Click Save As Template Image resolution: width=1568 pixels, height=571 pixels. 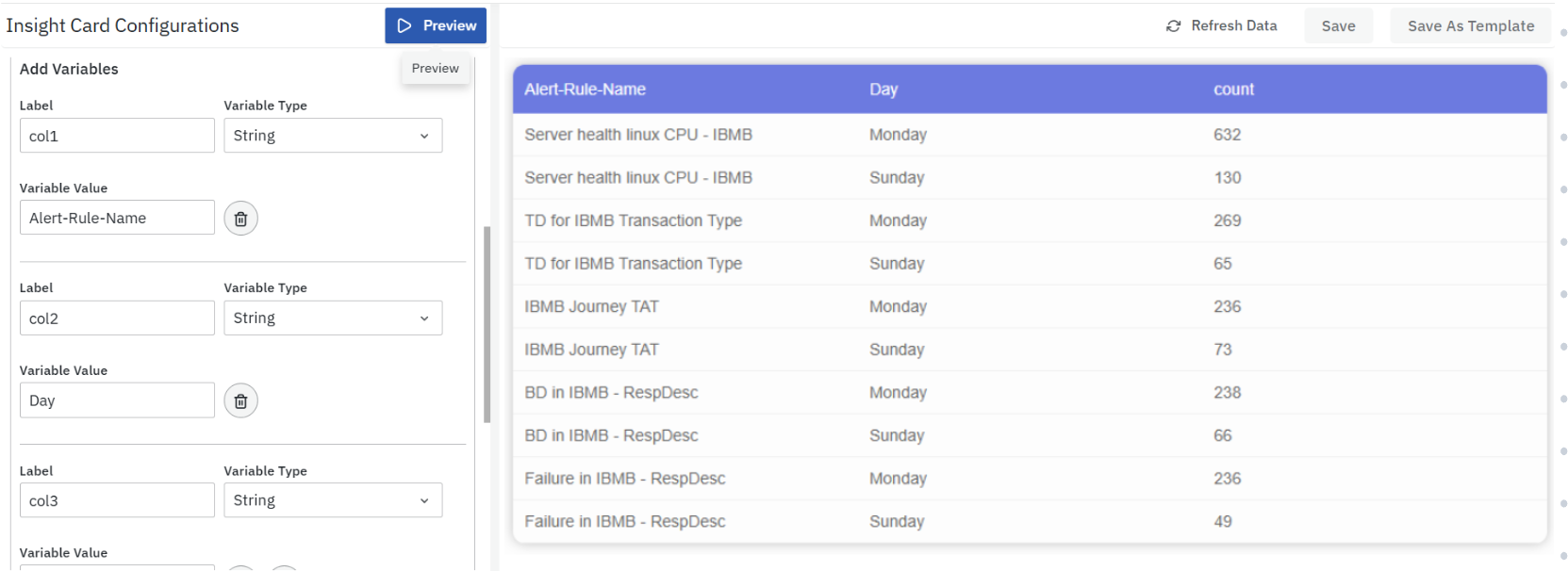click(x=1470, y=26)
